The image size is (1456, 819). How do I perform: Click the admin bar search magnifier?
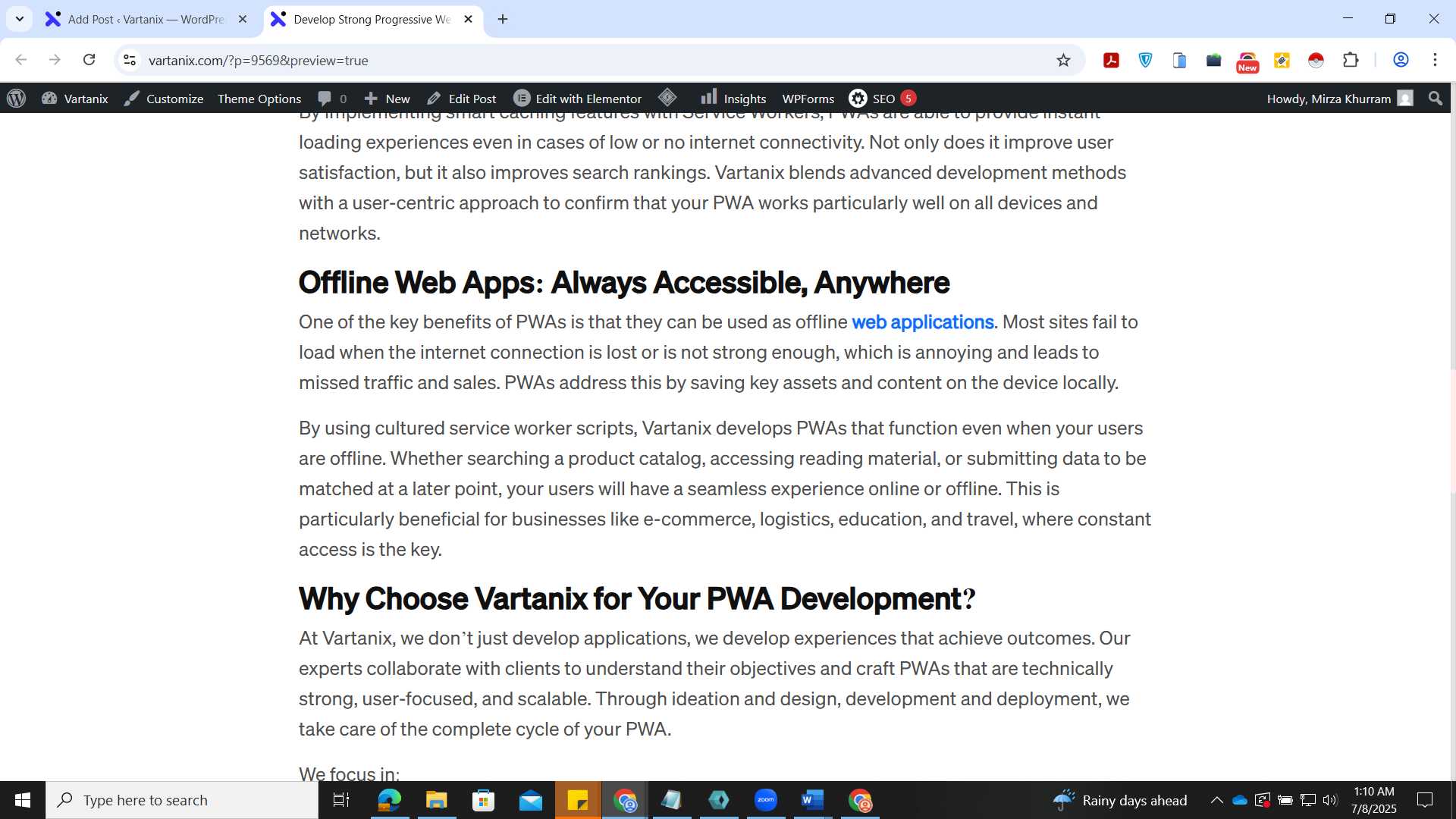point(1435,99)
